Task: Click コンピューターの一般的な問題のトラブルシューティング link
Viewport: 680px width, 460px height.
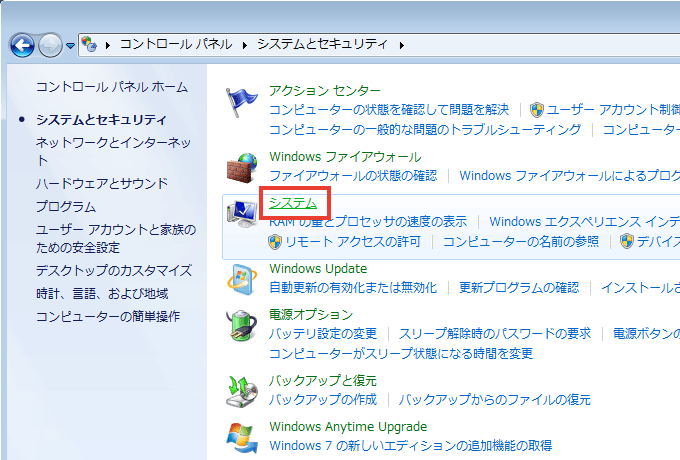Action: coord(425,129)
